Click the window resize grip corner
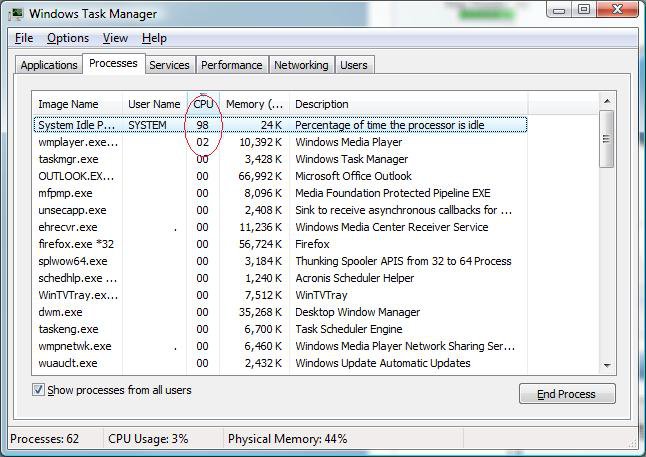Image resolution: width=646 pixels, height=457 pixels. (x=632, y=443)
